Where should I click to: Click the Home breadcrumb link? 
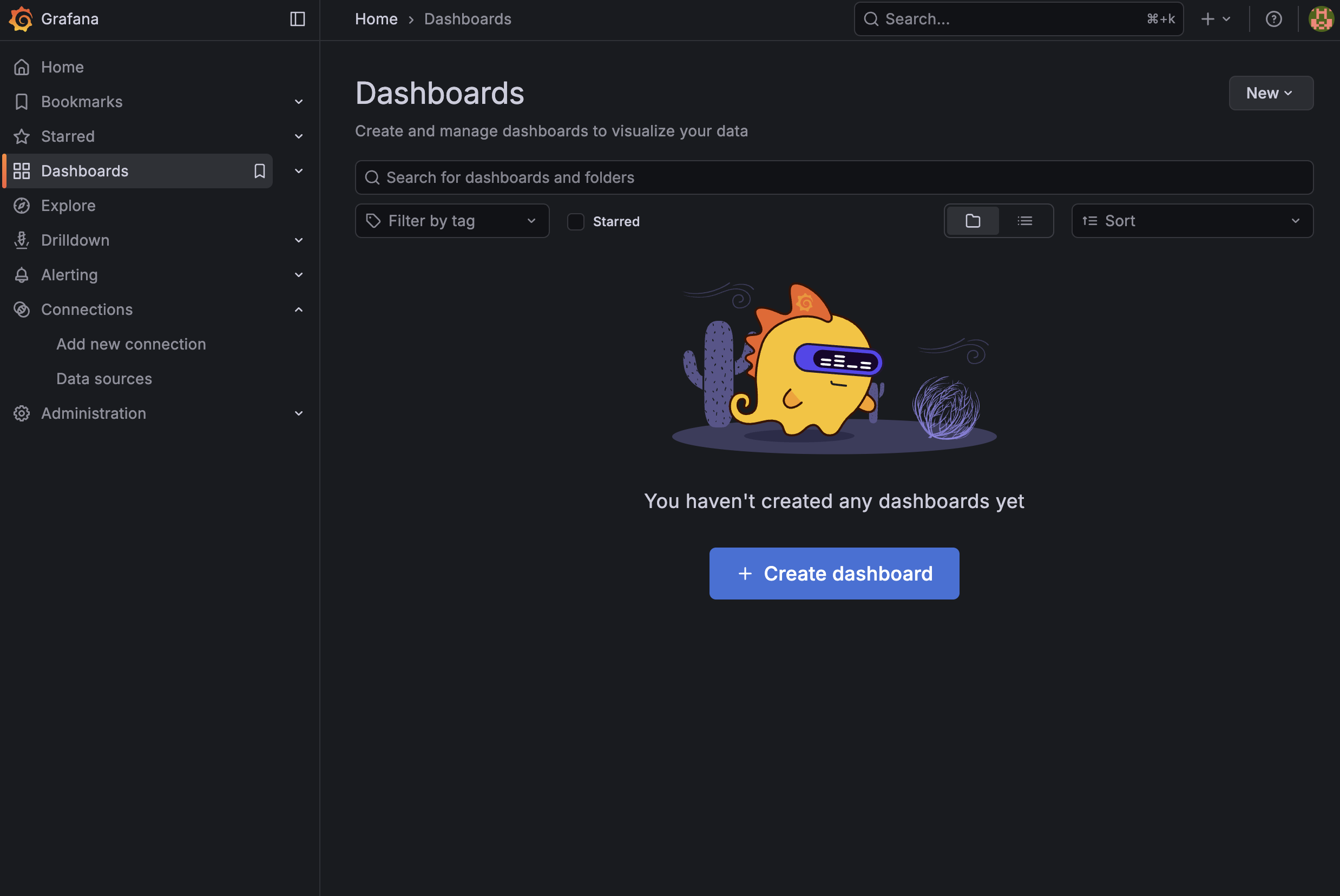point(376,19)
